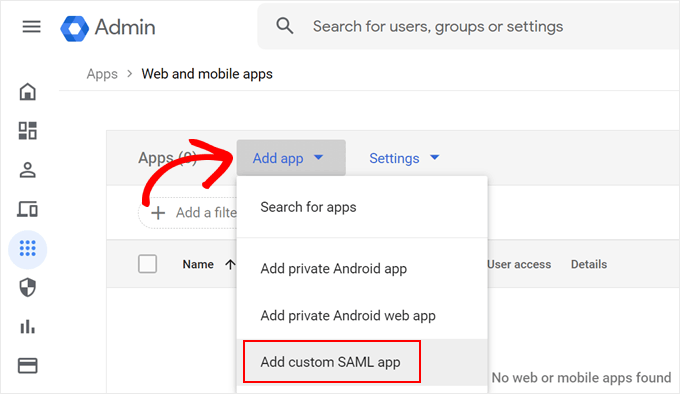Click the User access column header

[519, 264]
